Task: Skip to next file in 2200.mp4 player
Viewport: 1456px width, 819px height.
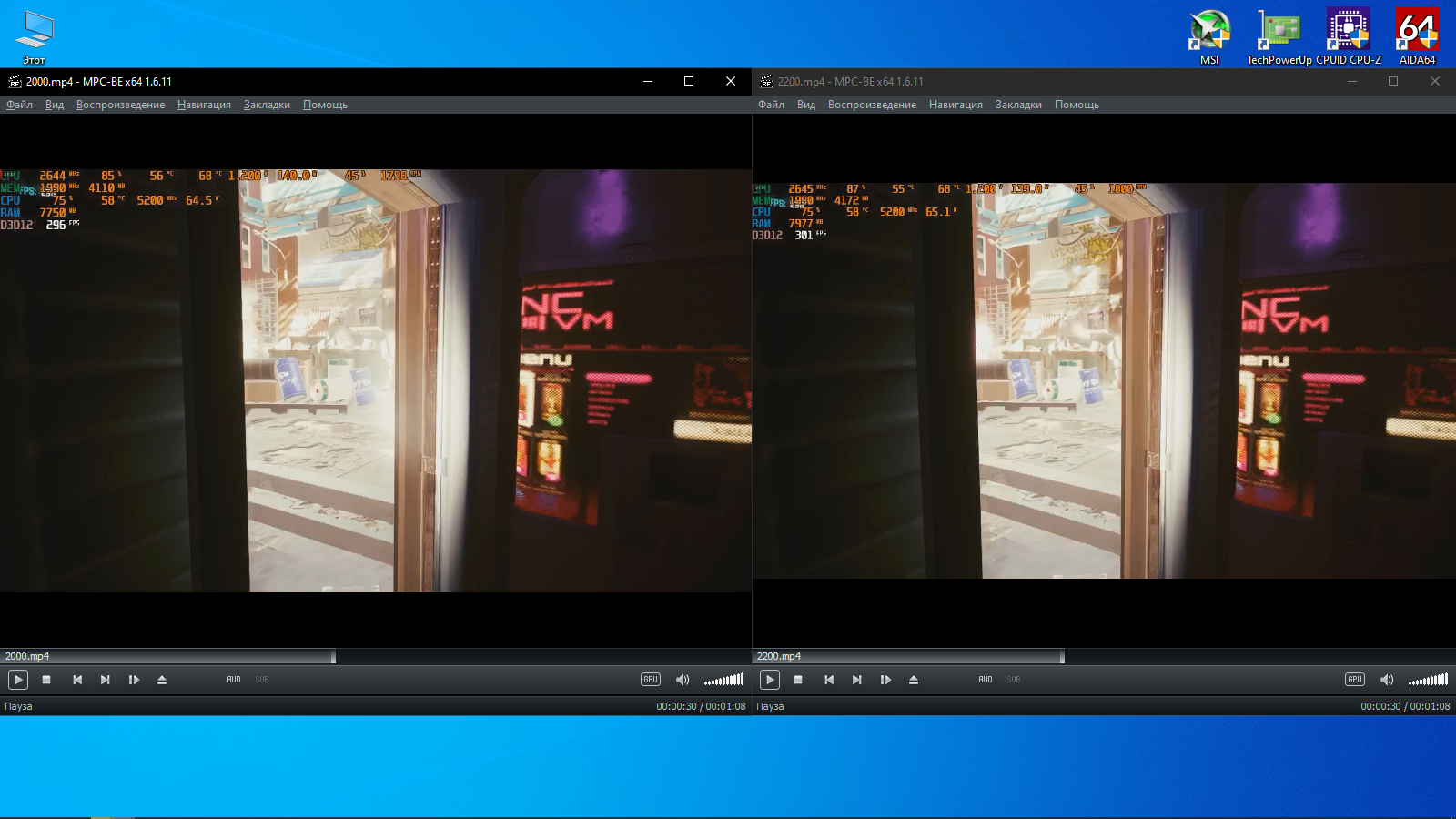Action: [857, 680]
